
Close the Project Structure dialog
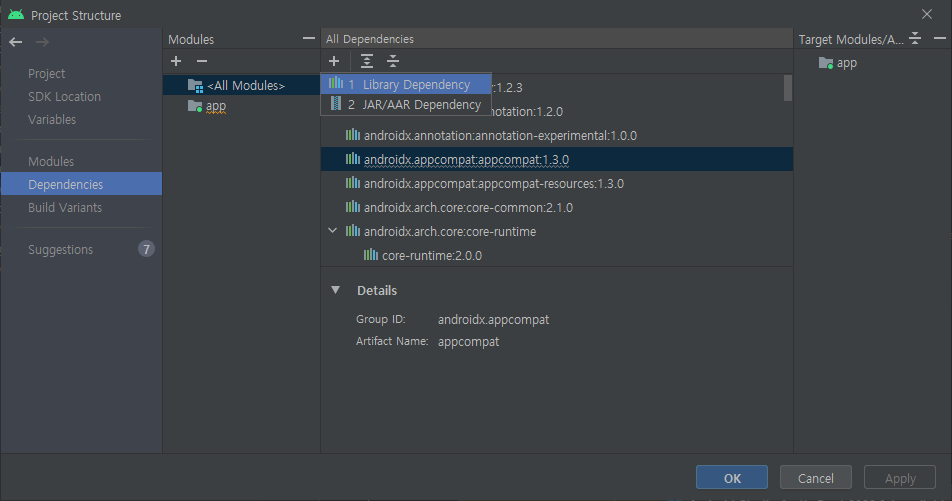point(926,14)
